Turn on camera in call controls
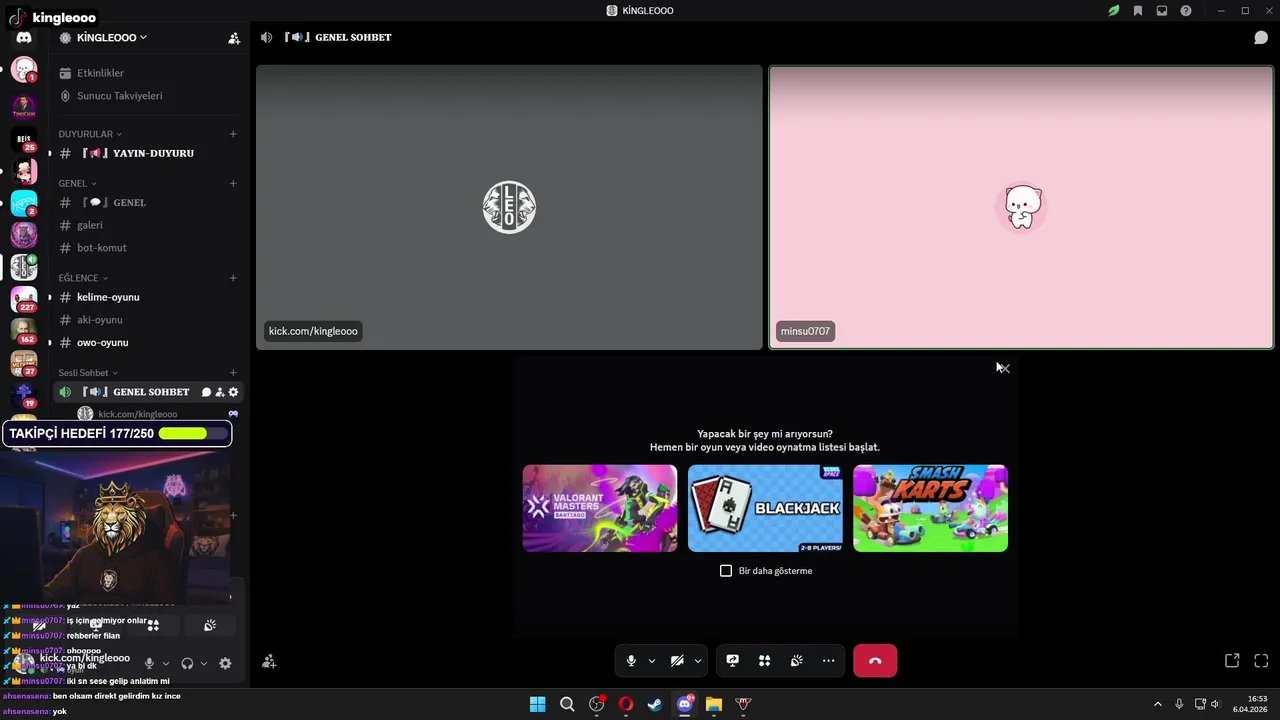The height and width of the screenshot is (720, 1280). (x=677, y=661)
